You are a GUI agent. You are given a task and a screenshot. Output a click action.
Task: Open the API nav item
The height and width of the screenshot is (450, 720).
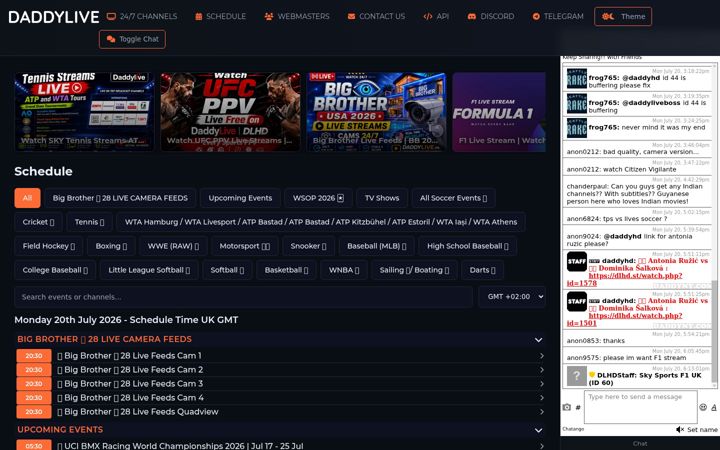tap(436, 17)
